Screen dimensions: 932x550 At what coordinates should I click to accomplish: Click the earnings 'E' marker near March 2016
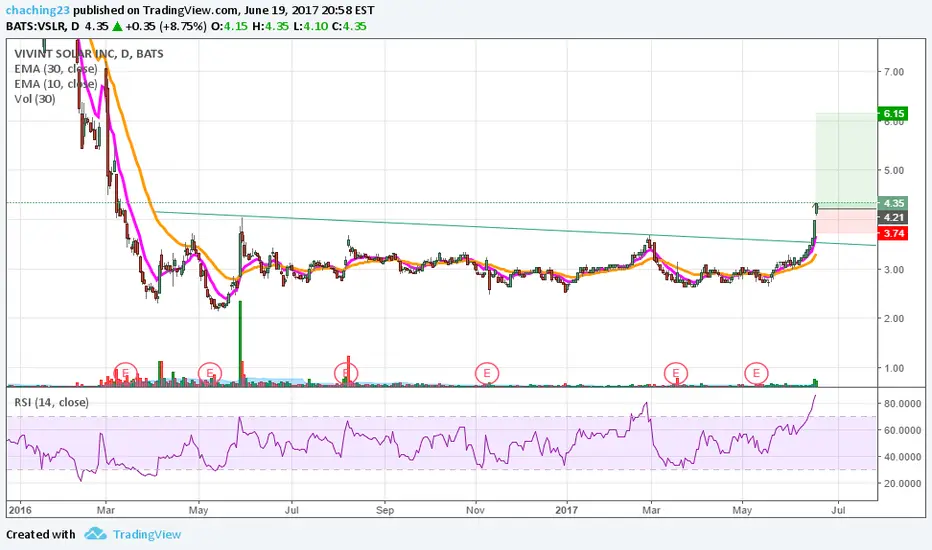pos(125,373)
